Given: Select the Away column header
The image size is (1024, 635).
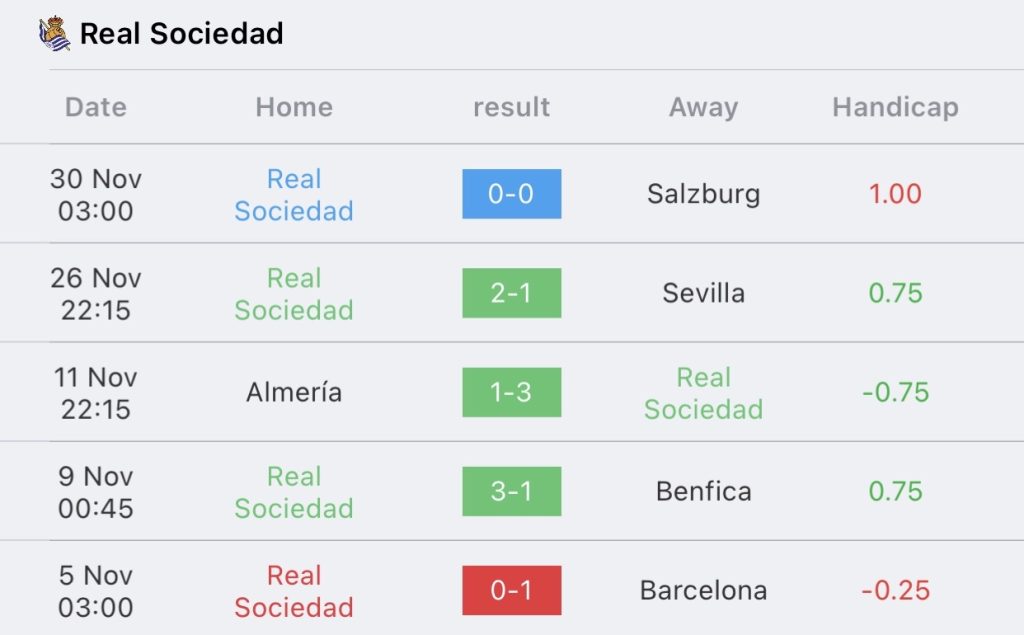Looking at the screenshot, I should coord(703,107).
